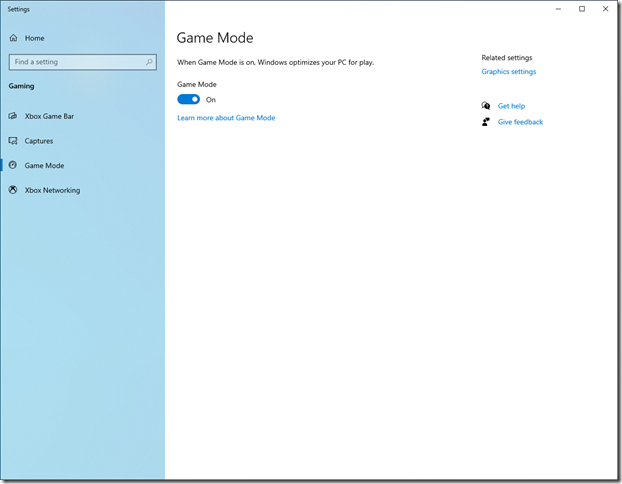Return to Settings Home

tap(83, 38)
